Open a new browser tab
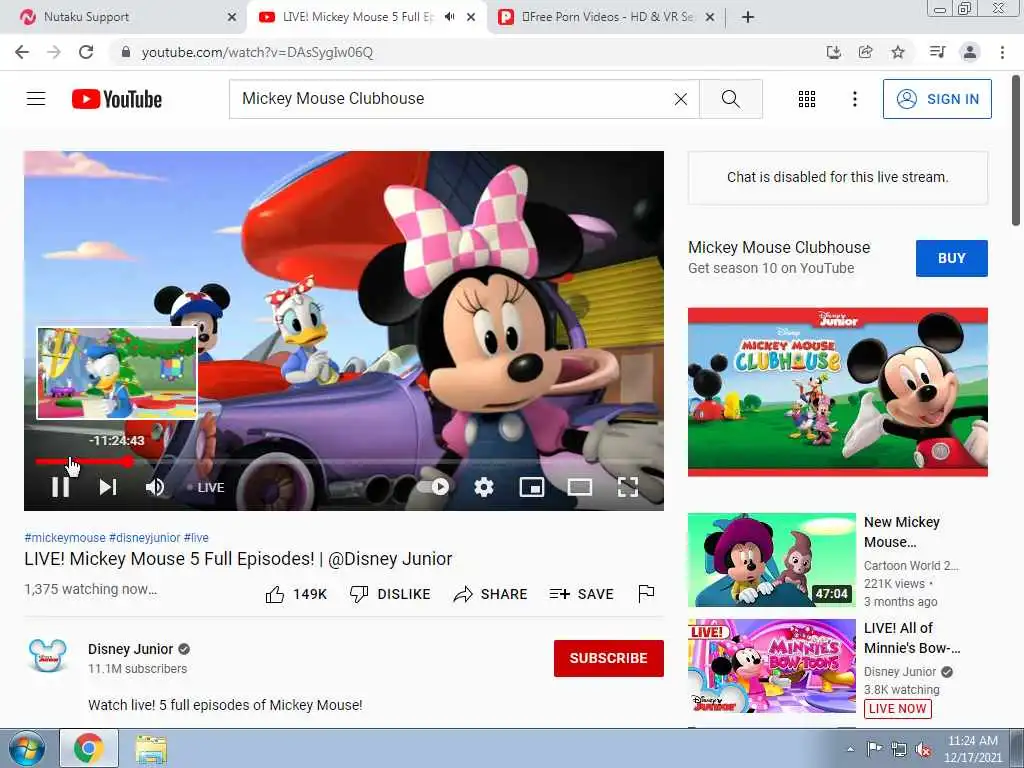1024x768 pixels. click(x=748, y=17)
